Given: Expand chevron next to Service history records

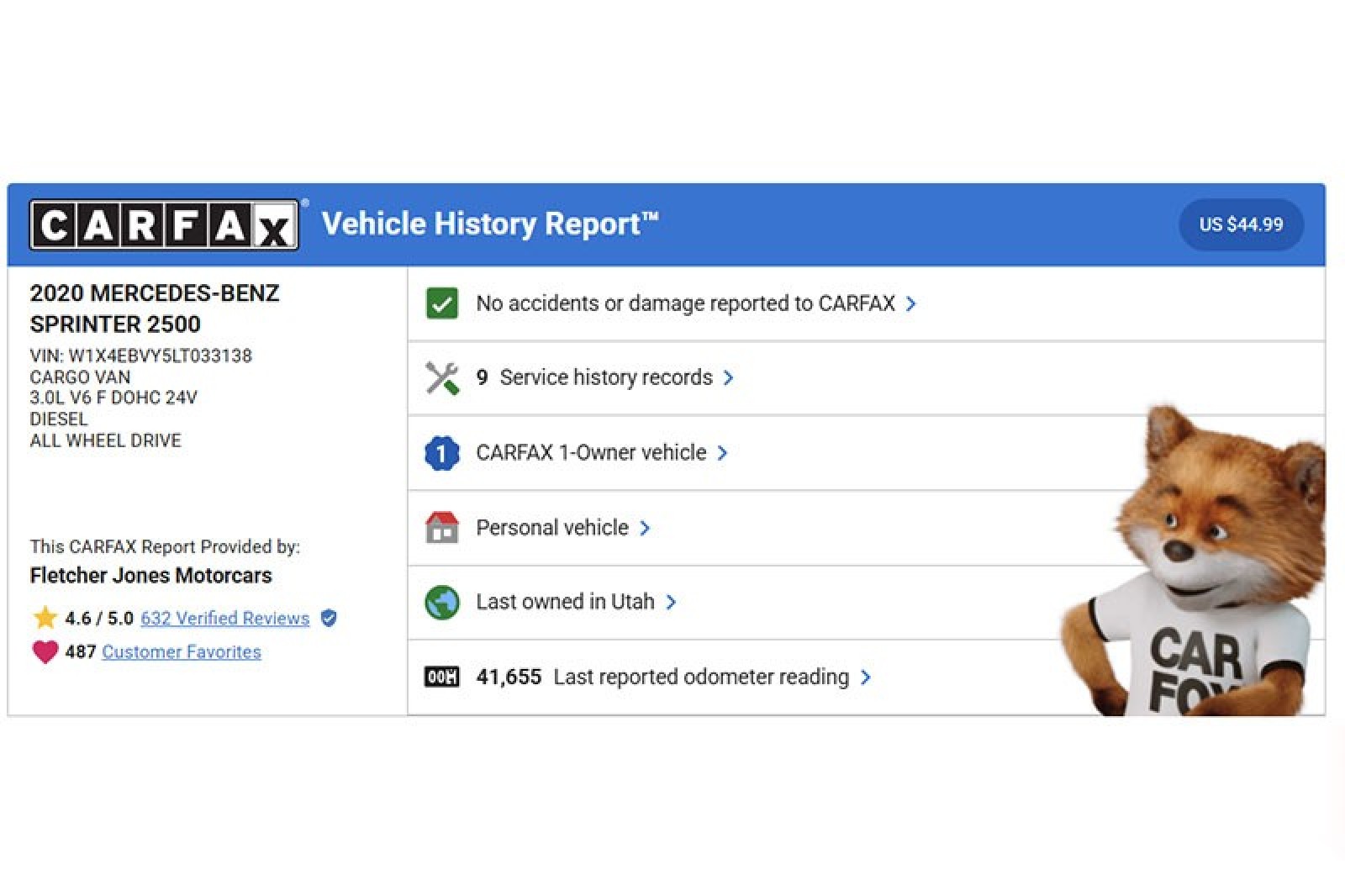Looking at the screenshot, I should pos(729,378).
